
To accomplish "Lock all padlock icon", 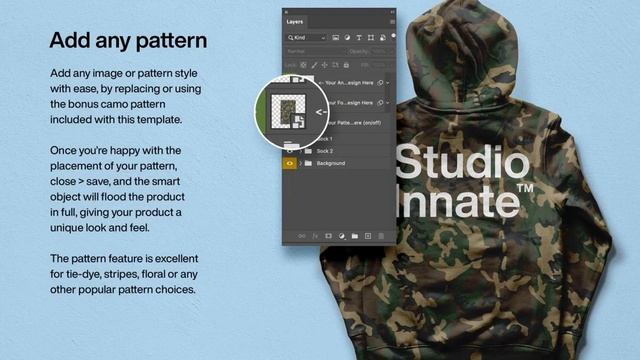I will tap(346, 65).
